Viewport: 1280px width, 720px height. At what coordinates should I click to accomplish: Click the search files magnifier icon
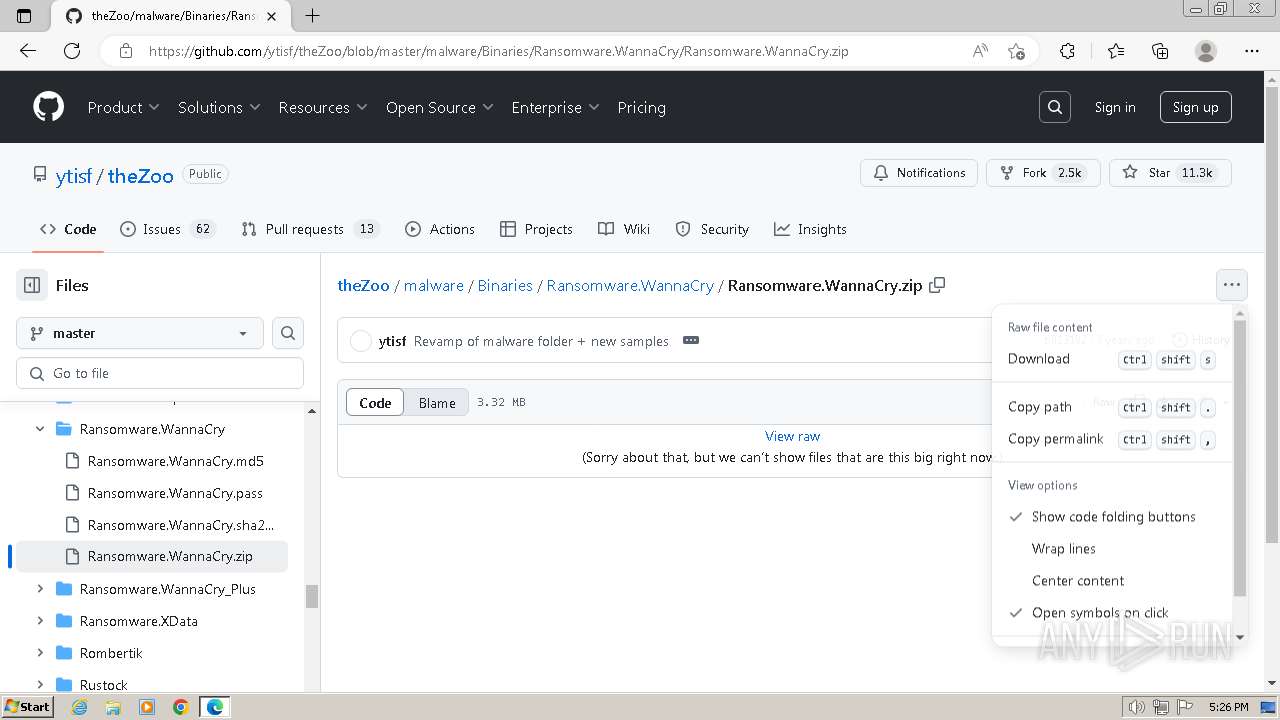point(288,333)
